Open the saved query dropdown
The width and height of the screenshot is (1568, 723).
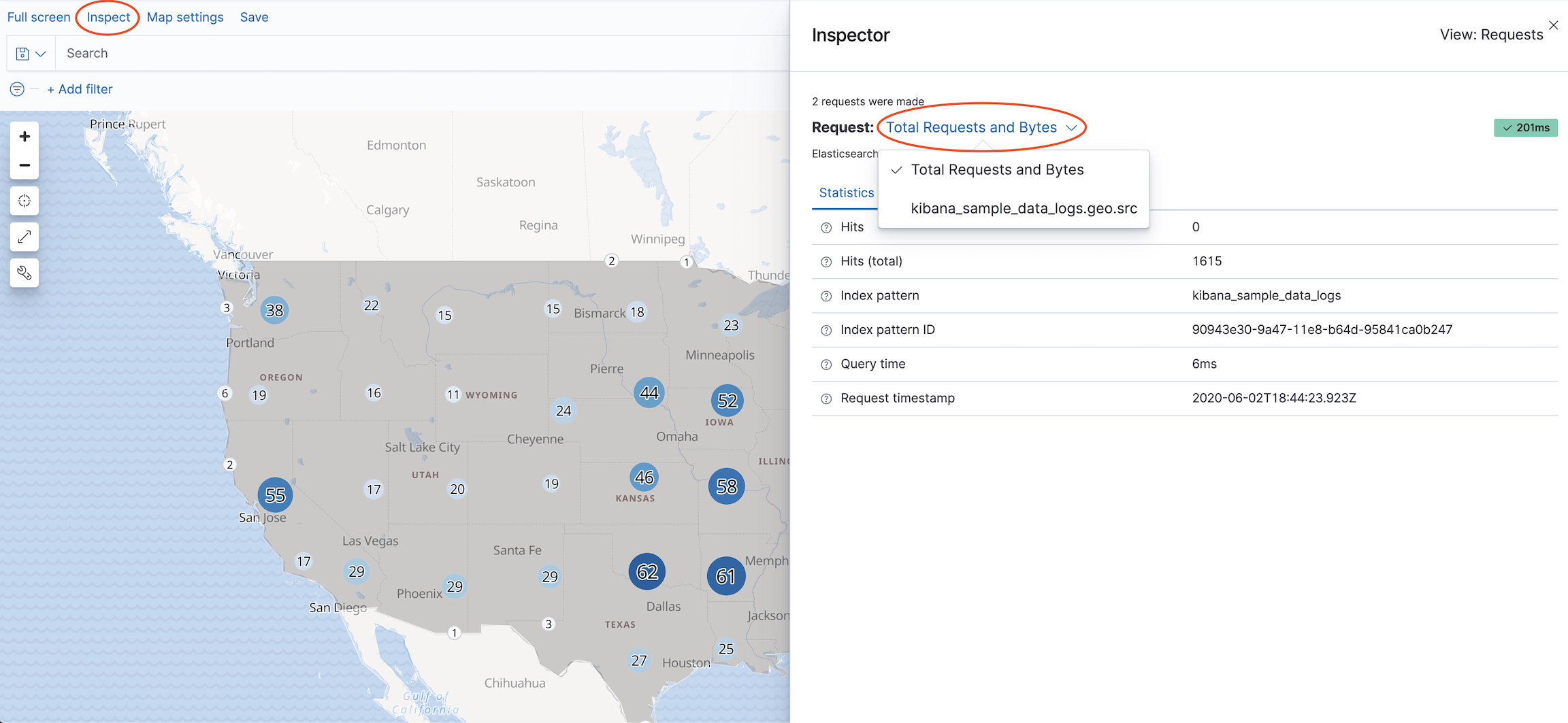click(31, 54)
